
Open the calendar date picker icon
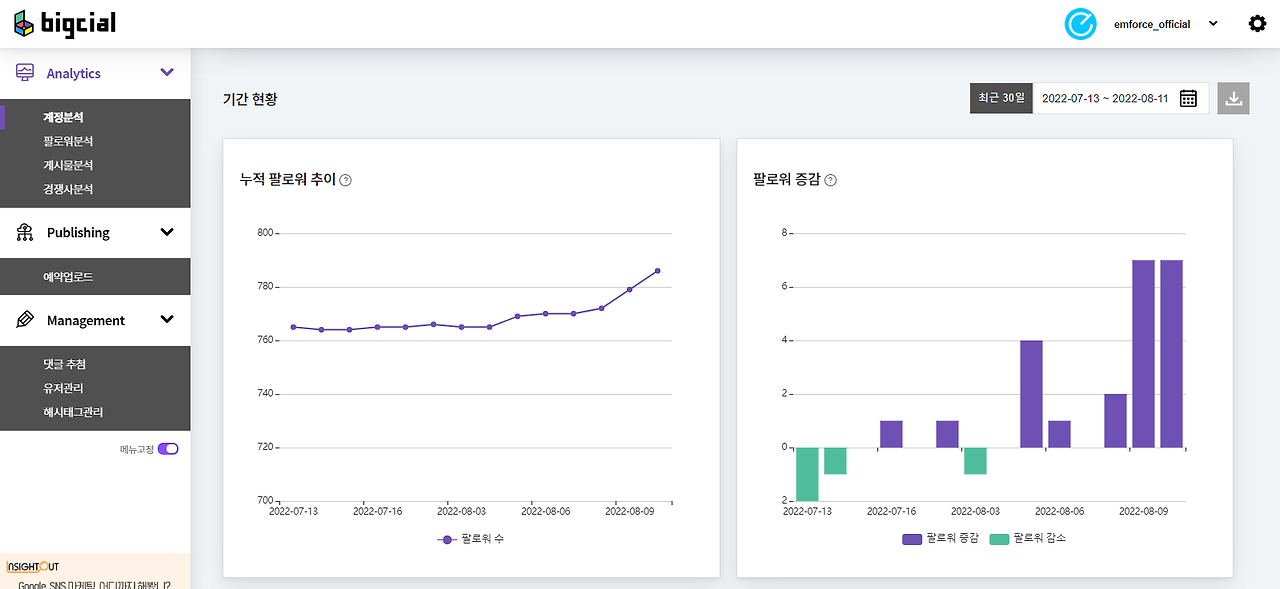1188,98
